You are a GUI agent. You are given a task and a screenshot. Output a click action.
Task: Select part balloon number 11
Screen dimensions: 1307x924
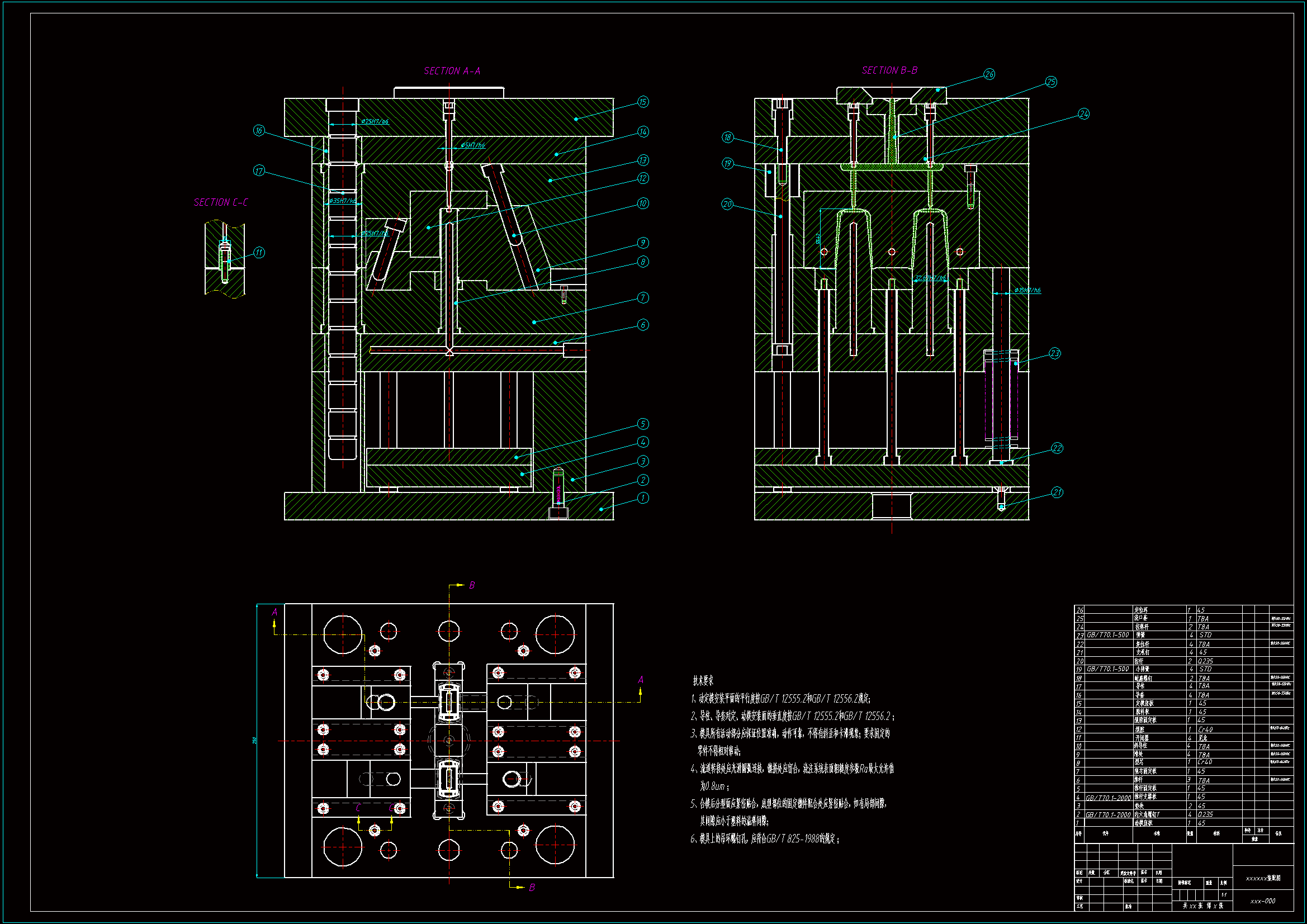point(259,253)
